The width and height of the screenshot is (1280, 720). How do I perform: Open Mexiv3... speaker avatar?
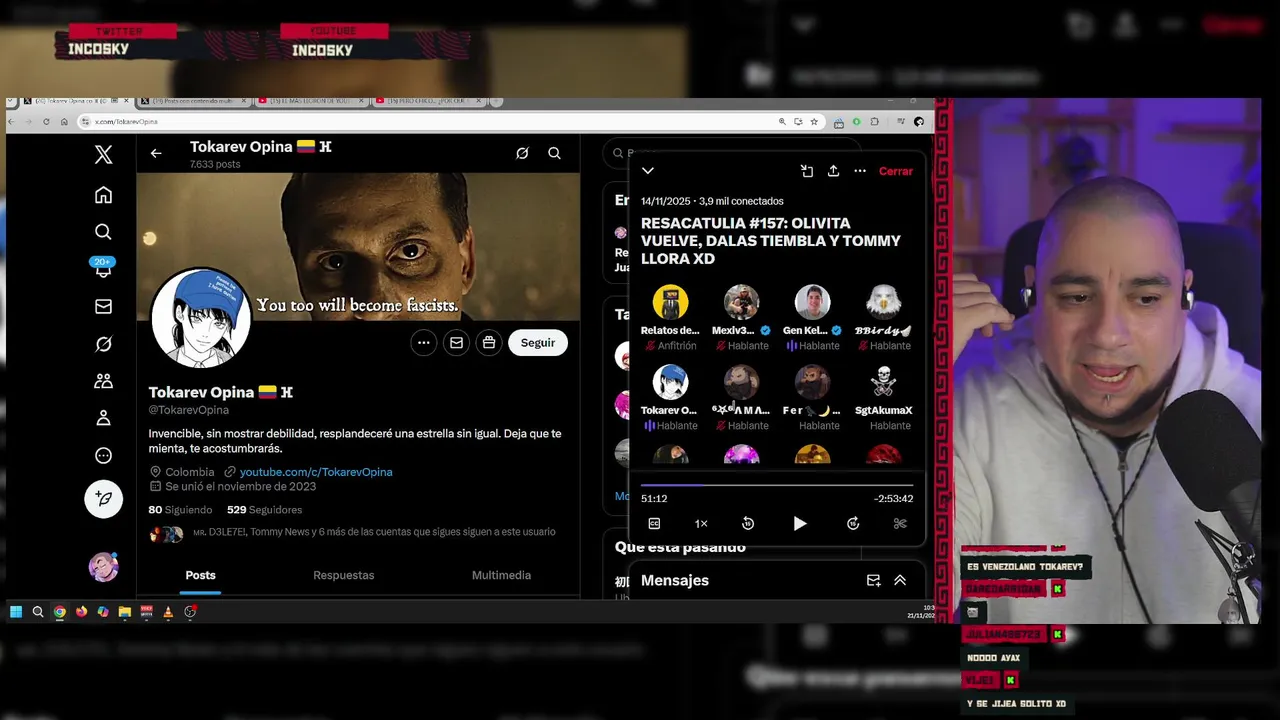click(741, 302)
